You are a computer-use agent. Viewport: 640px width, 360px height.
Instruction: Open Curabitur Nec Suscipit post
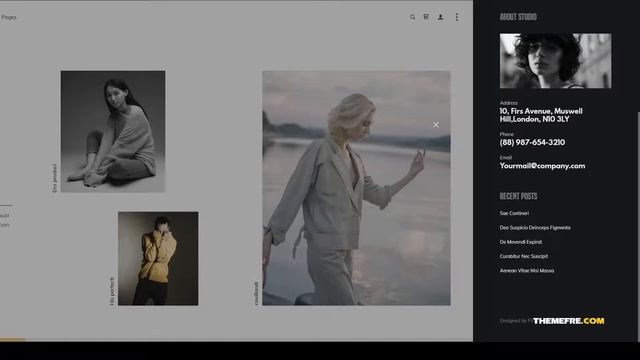(524, 256)
